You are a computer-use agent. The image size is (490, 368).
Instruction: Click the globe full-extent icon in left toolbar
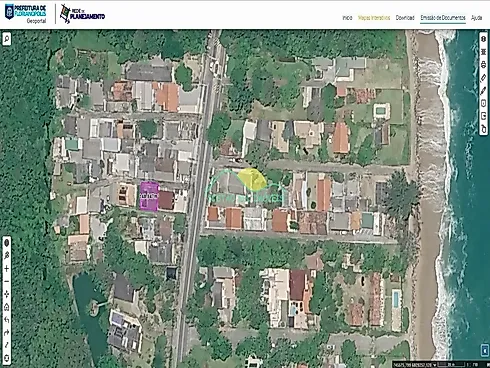(6, 243)
